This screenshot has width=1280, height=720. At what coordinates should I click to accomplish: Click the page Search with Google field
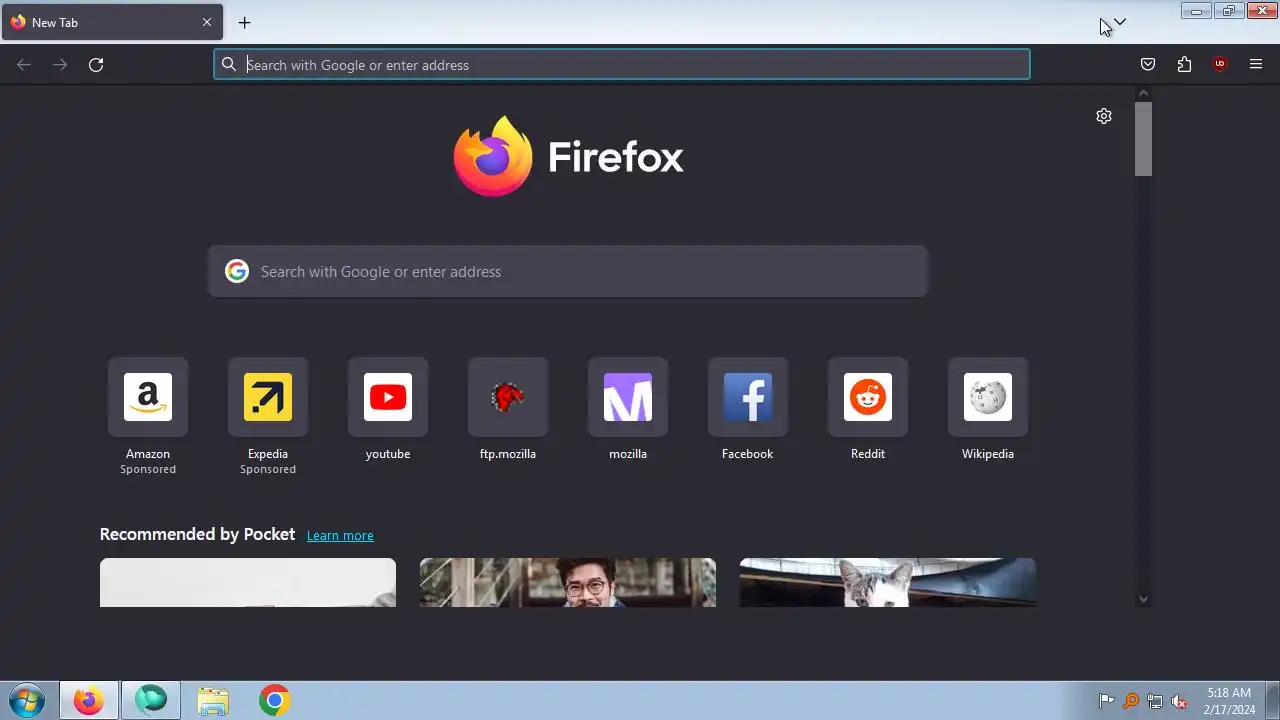coord(568,271)
